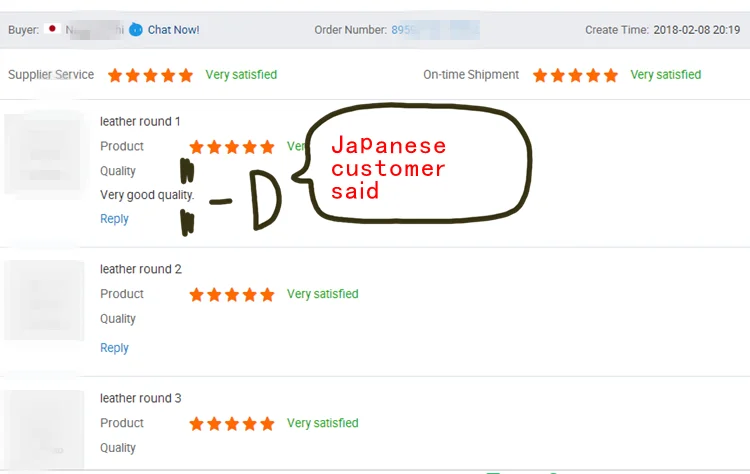Click Very satisfied beside Supplier Service

[x=241, y=75]
